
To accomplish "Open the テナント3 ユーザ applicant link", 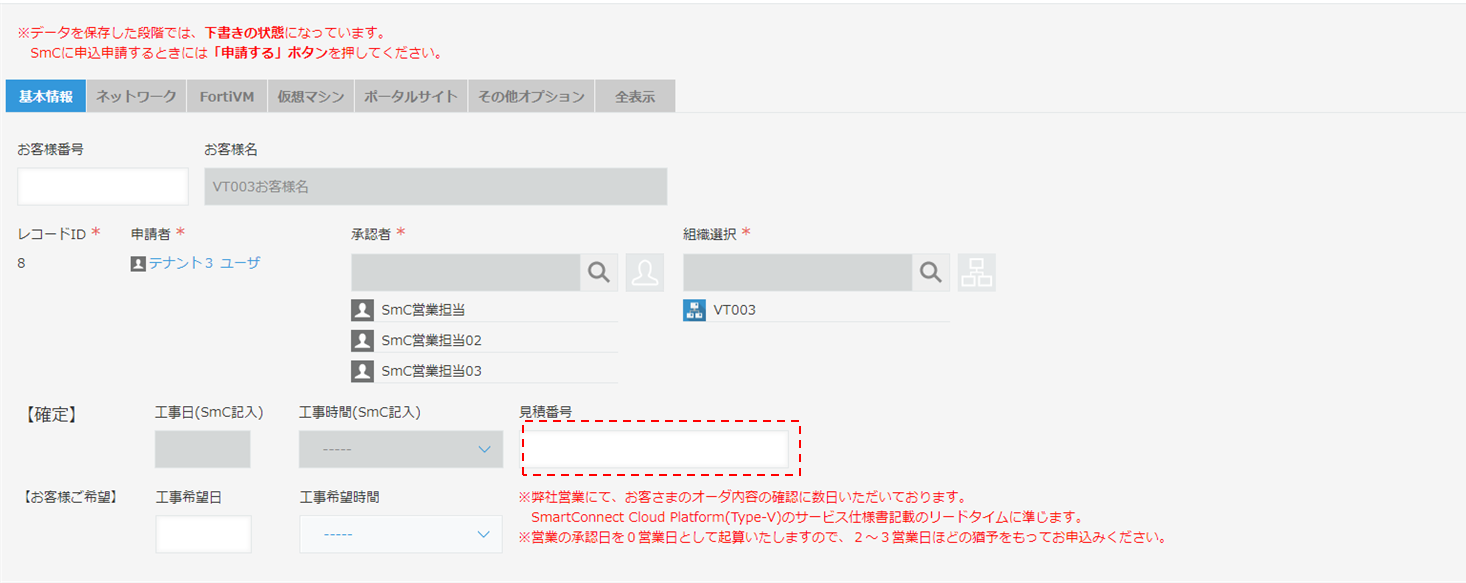I will click(x=205, y=264).
